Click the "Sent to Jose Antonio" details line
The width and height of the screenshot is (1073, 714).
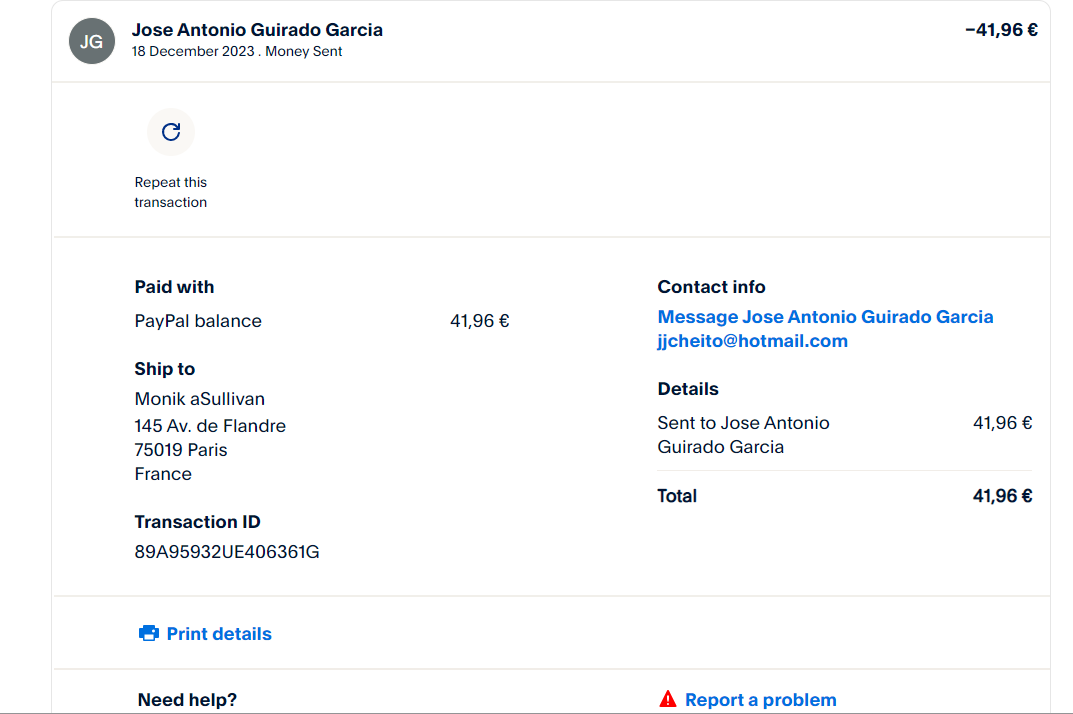pos(743,423)
